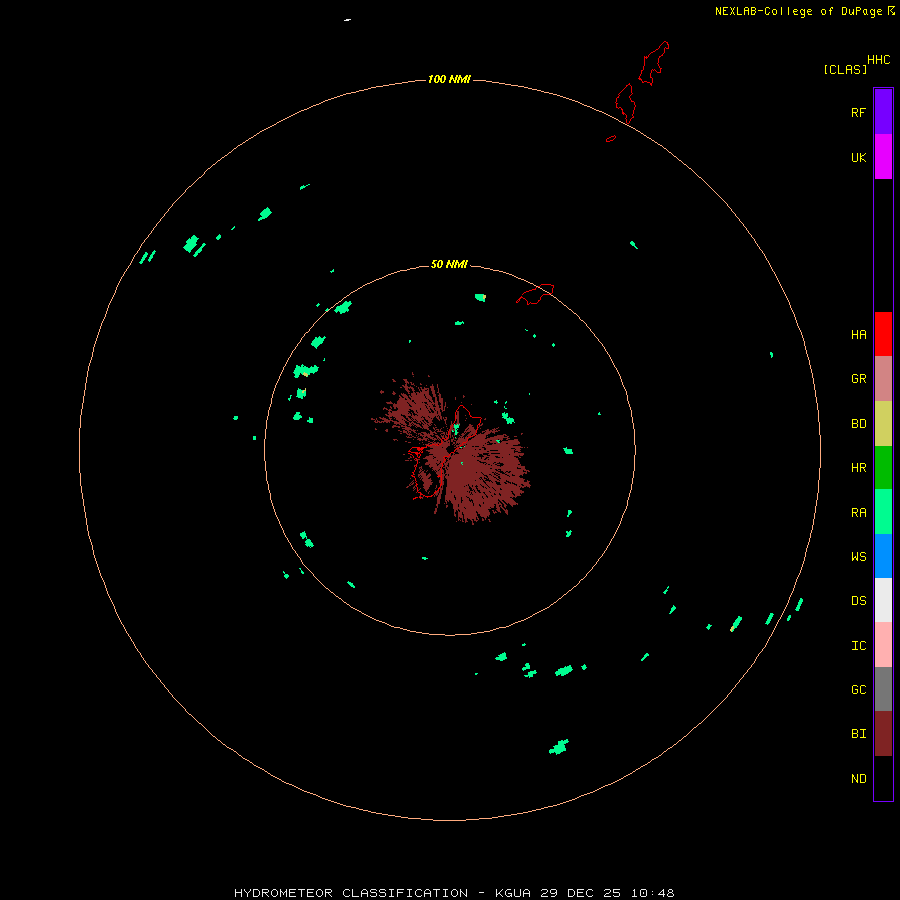Click the DS legend label

tap(858, 601)
